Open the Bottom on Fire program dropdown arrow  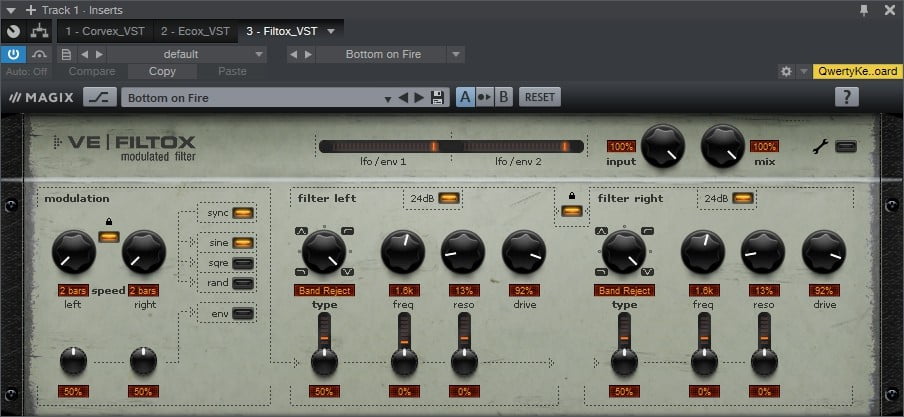coord(455,54)
